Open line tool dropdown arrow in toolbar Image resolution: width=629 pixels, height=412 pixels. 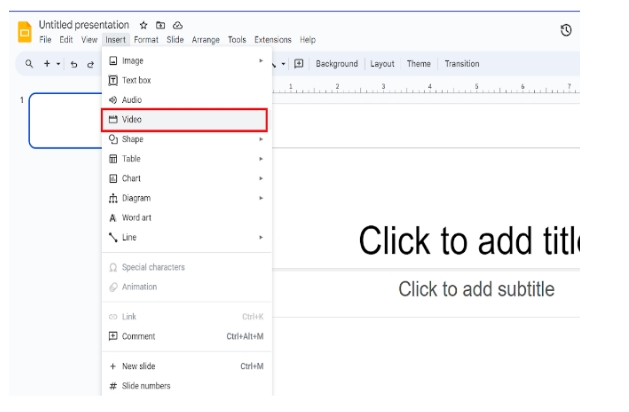click(283, 64)
